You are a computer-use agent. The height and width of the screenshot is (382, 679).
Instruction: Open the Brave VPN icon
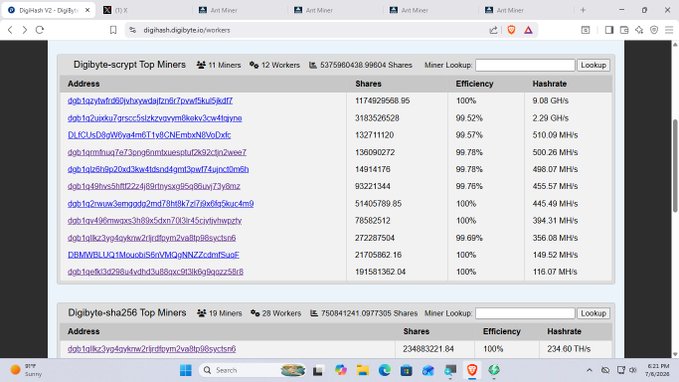[654, 30]
